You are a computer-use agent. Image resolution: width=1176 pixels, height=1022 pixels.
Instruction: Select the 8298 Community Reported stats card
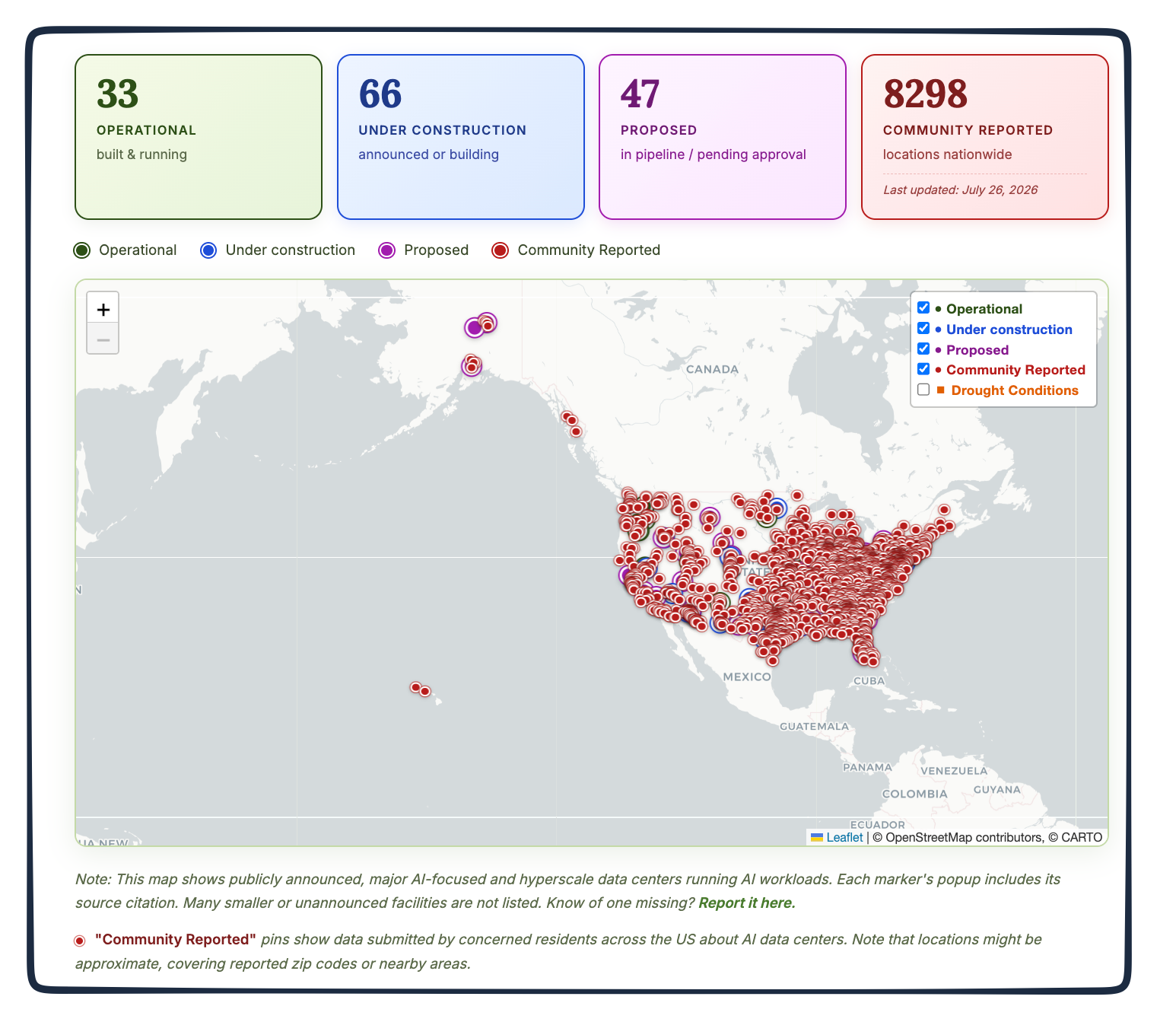click(x=985, y=137)
